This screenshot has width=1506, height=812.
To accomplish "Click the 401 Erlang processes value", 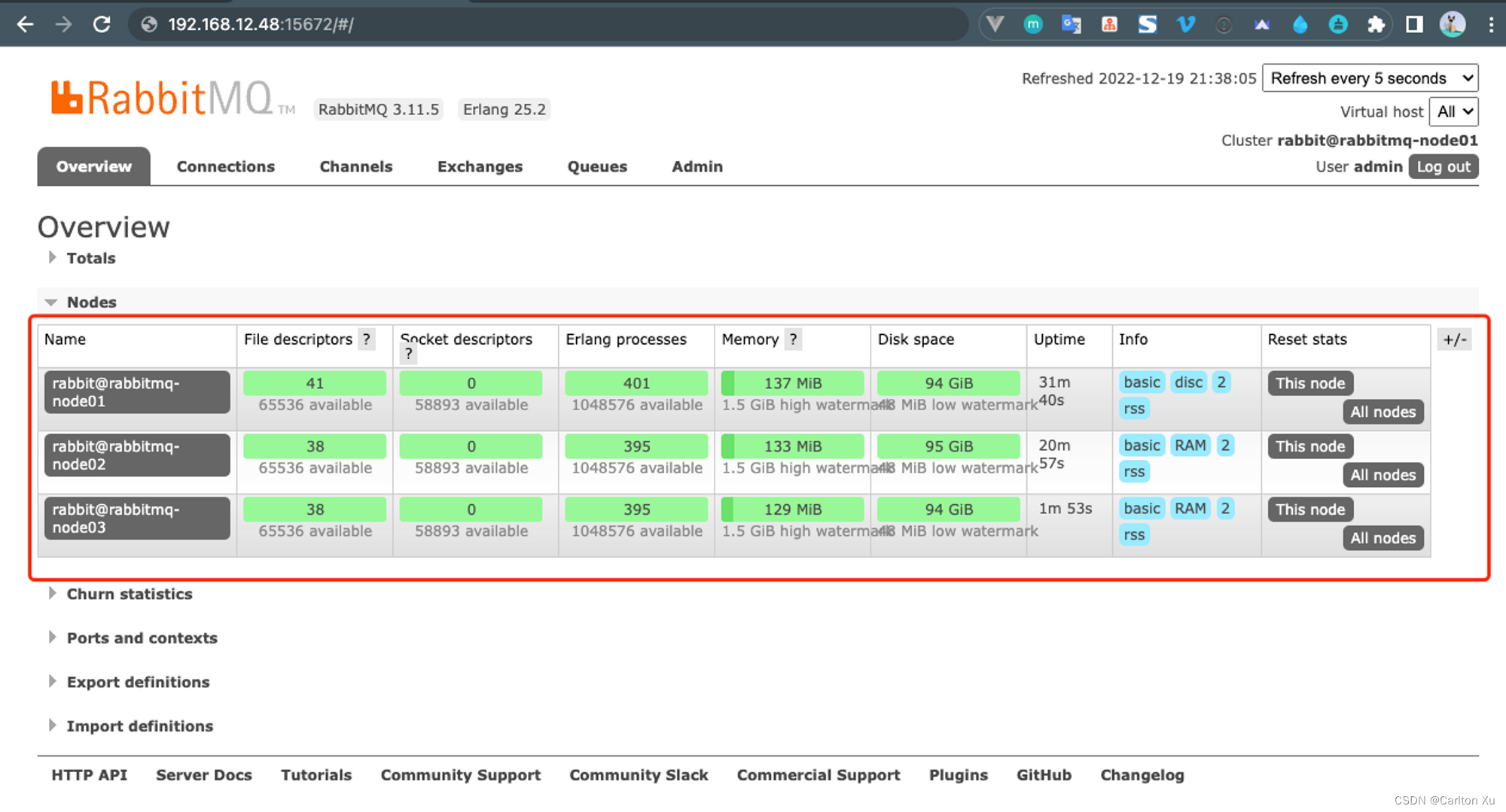I will tap(636, 383).
